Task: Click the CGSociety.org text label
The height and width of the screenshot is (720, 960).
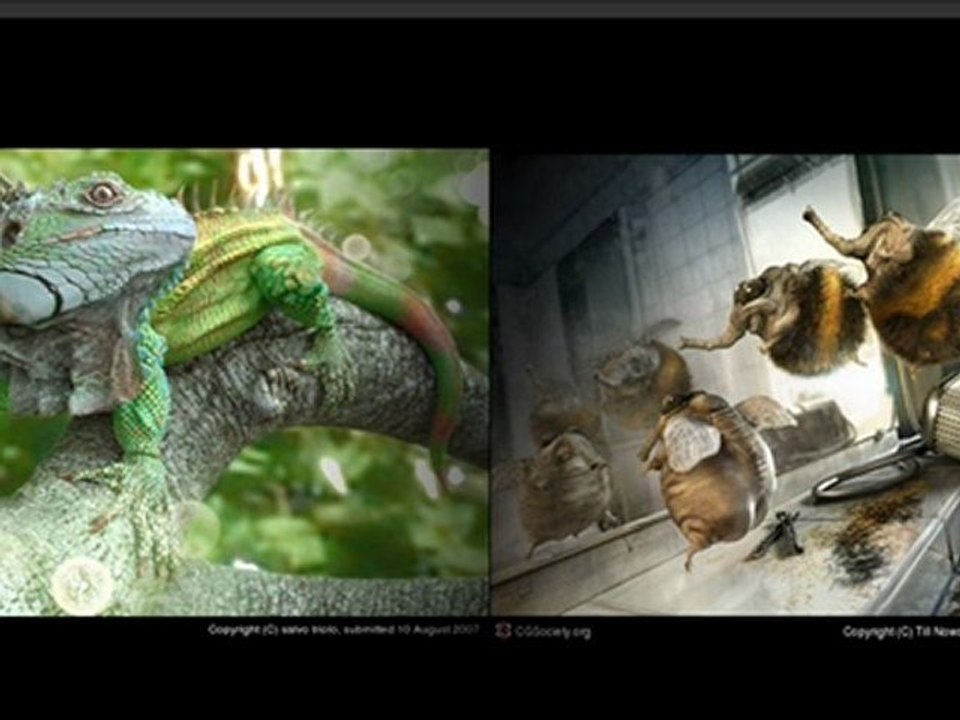Action: click(x=553, y=632)
